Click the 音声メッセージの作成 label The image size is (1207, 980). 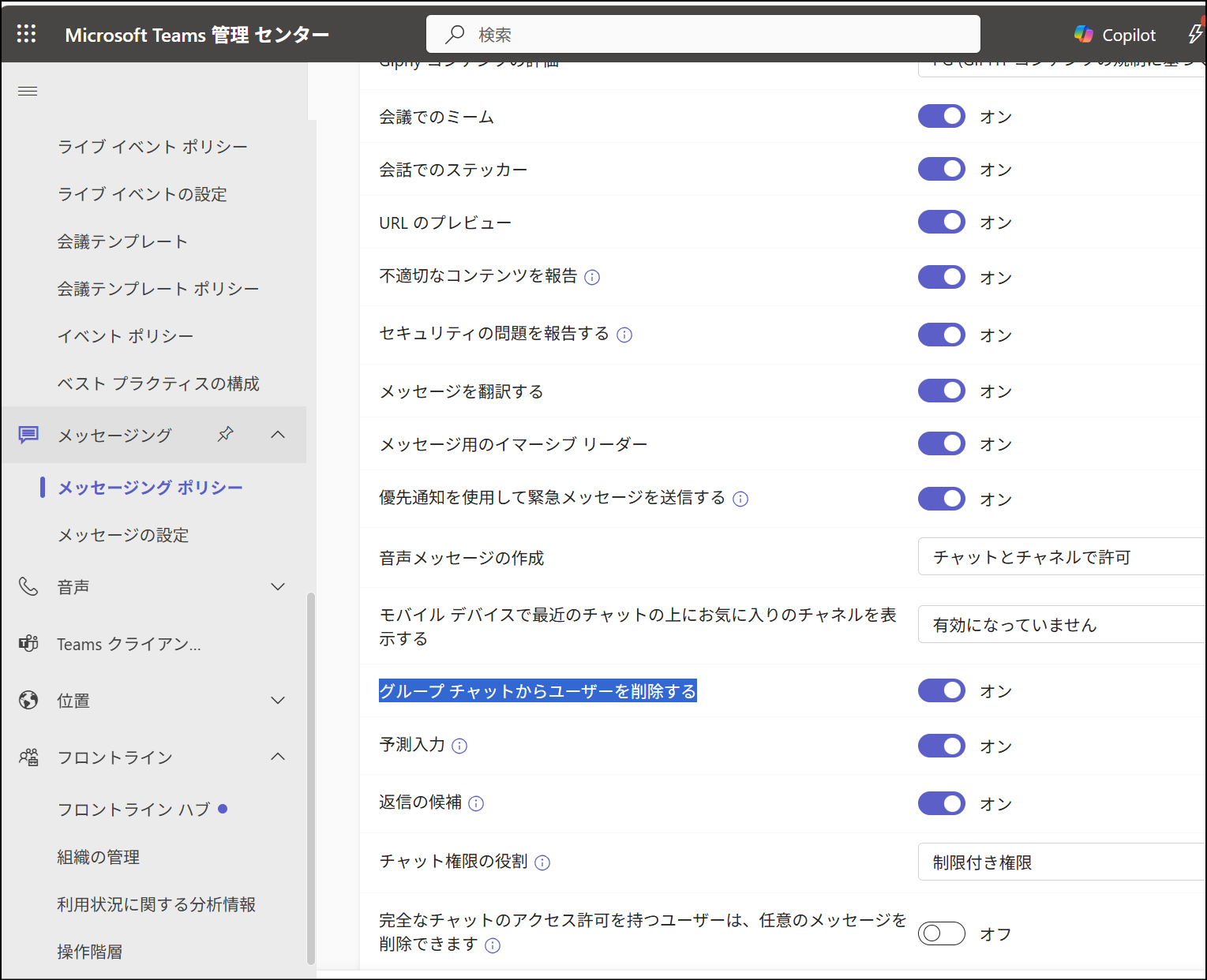pyautogui.click(x=462, y=558)
